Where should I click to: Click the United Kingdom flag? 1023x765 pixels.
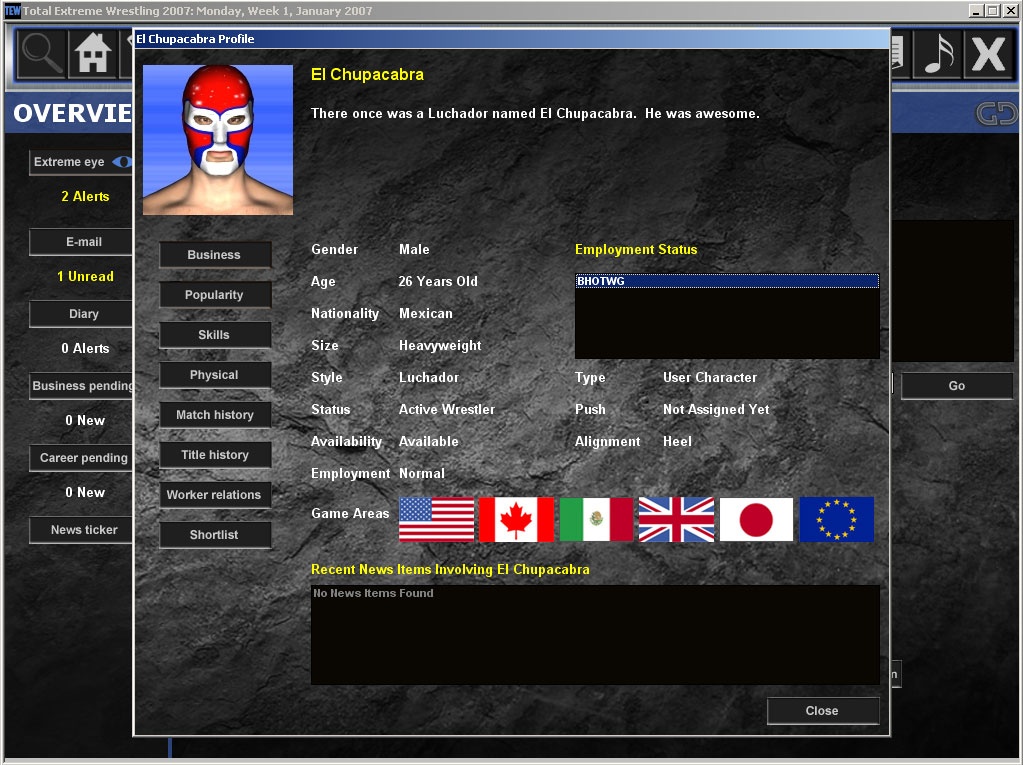point(676,520)
